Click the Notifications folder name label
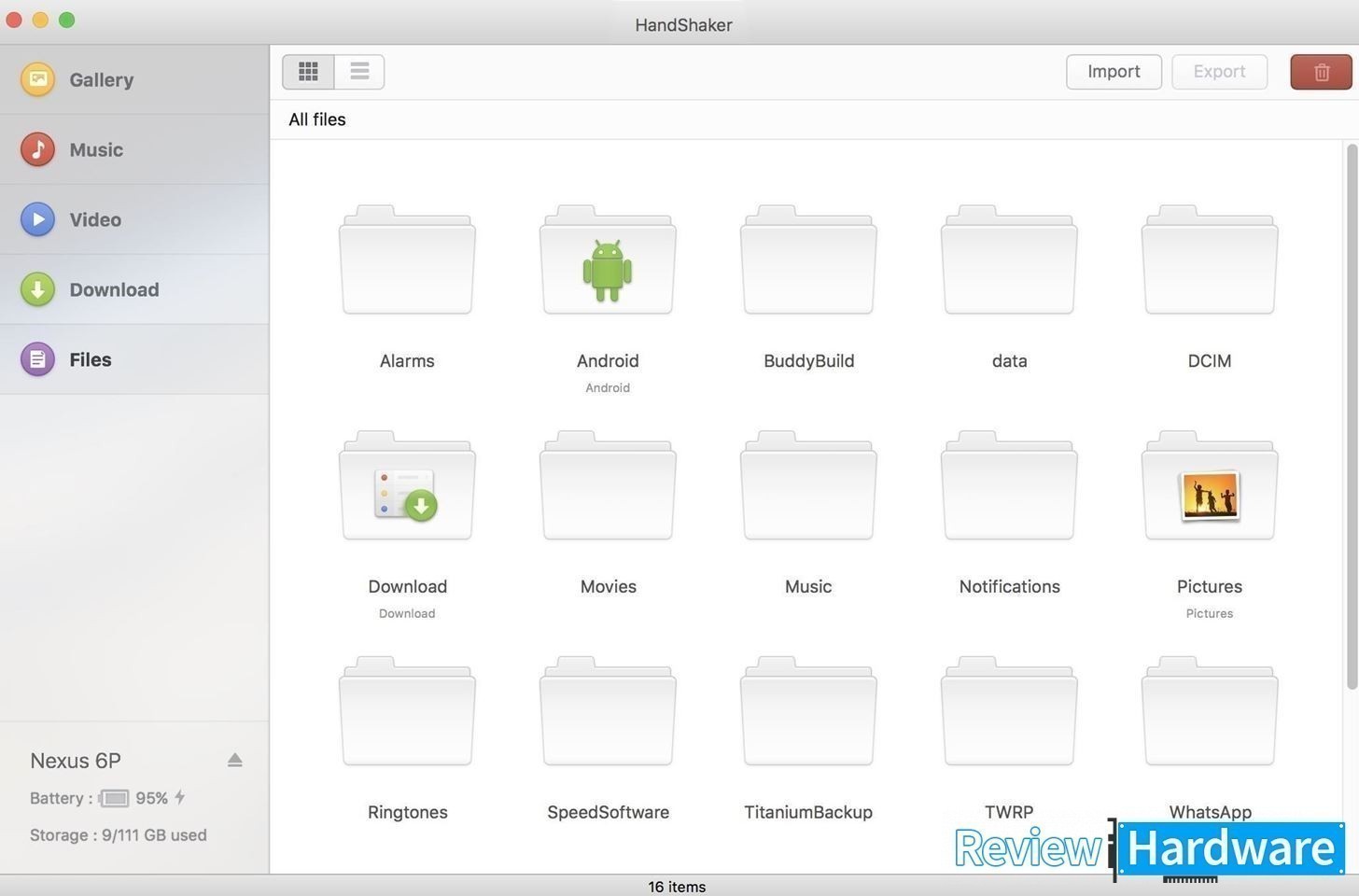The width and height of the screenshot is (1359, 896). click(x=1009, y=587)
